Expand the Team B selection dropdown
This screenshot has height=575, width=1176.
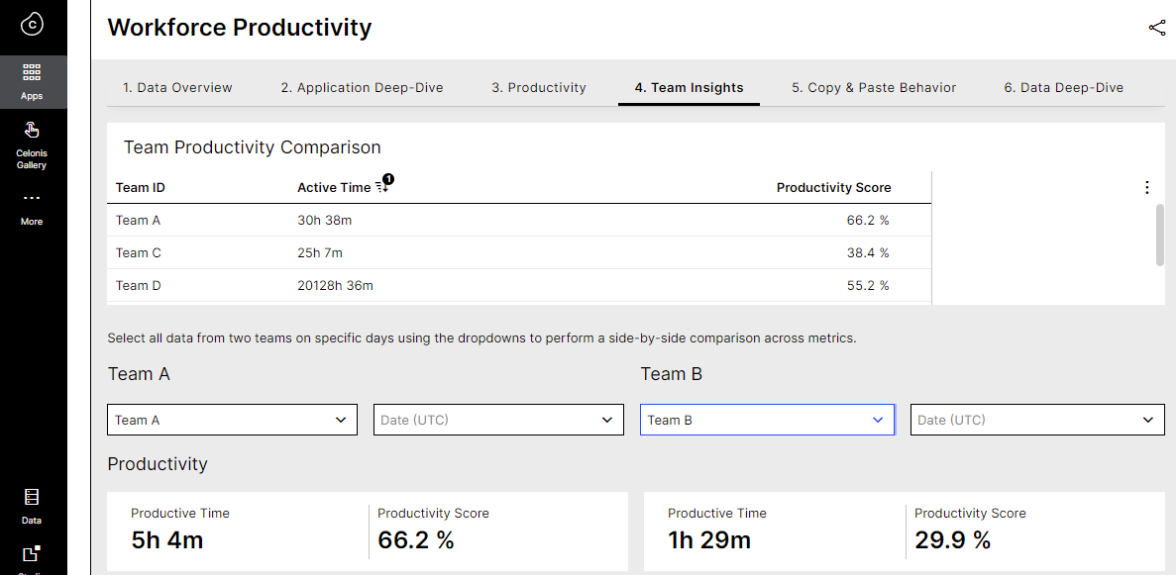click(767, 420)
